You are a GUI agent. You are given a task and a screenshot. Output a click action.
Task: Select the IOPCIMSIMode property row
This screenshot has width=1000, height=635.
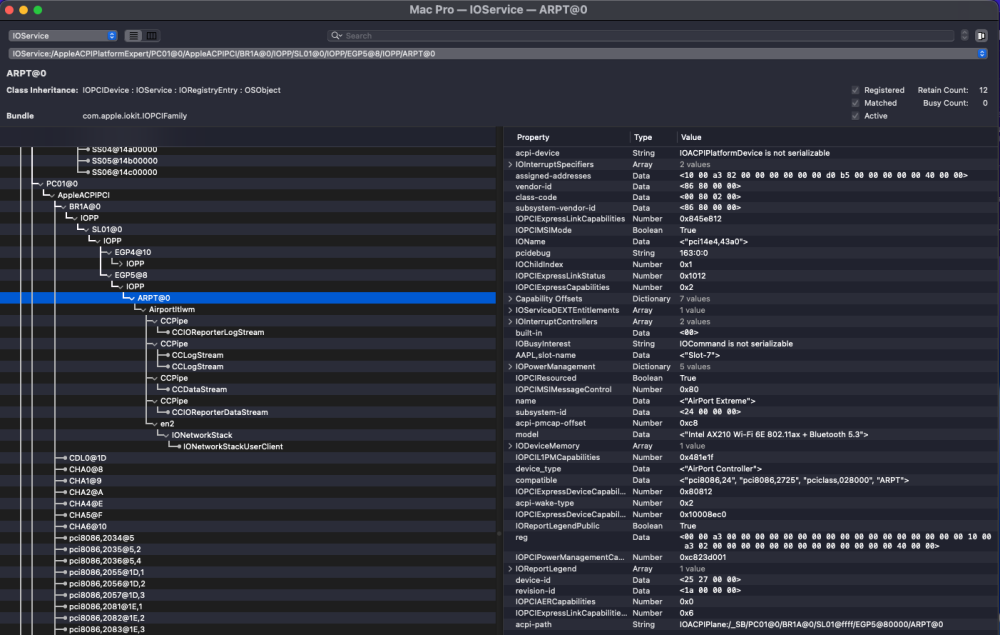[750, 230]
